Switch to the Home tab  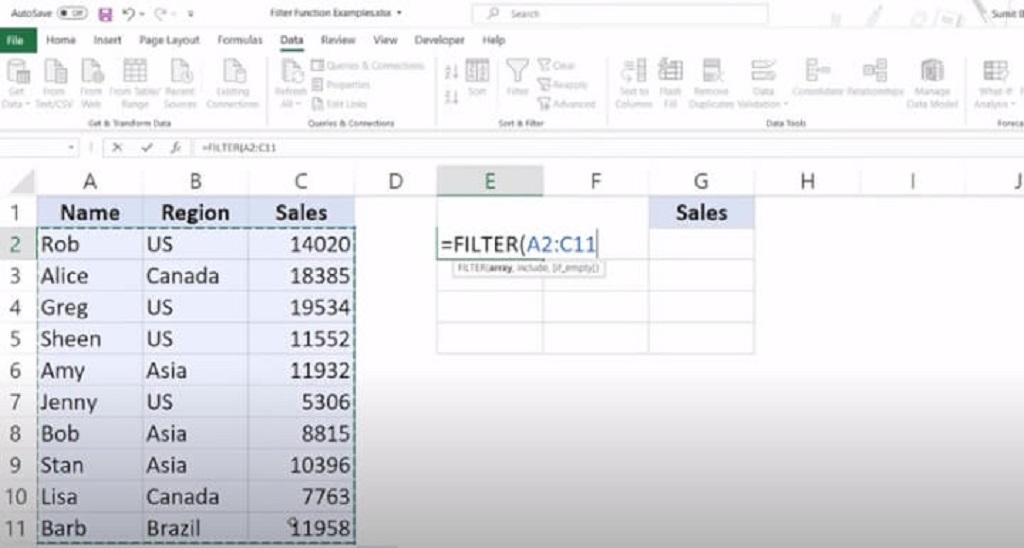[61, 40]
